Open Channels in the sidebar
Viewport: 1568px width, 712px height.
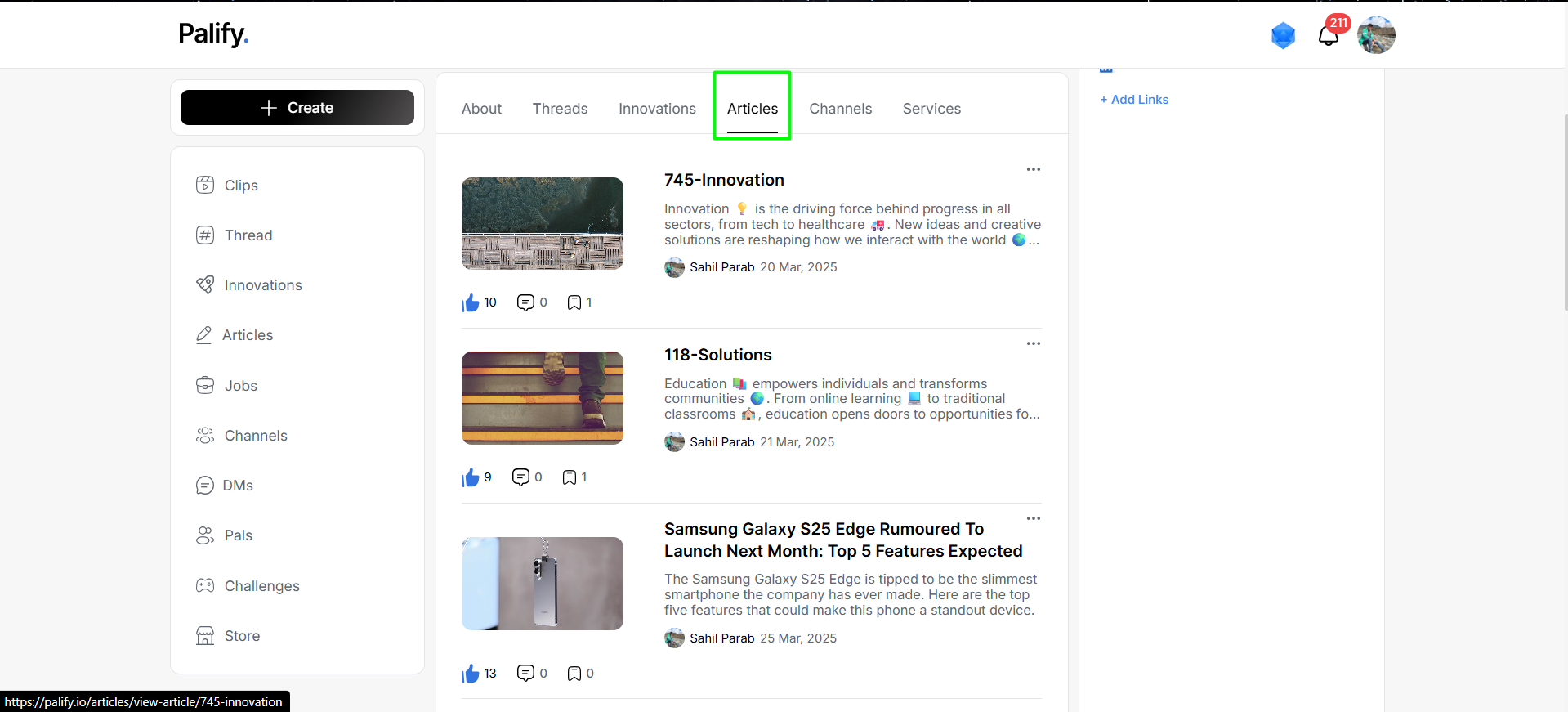click(242, 436)
